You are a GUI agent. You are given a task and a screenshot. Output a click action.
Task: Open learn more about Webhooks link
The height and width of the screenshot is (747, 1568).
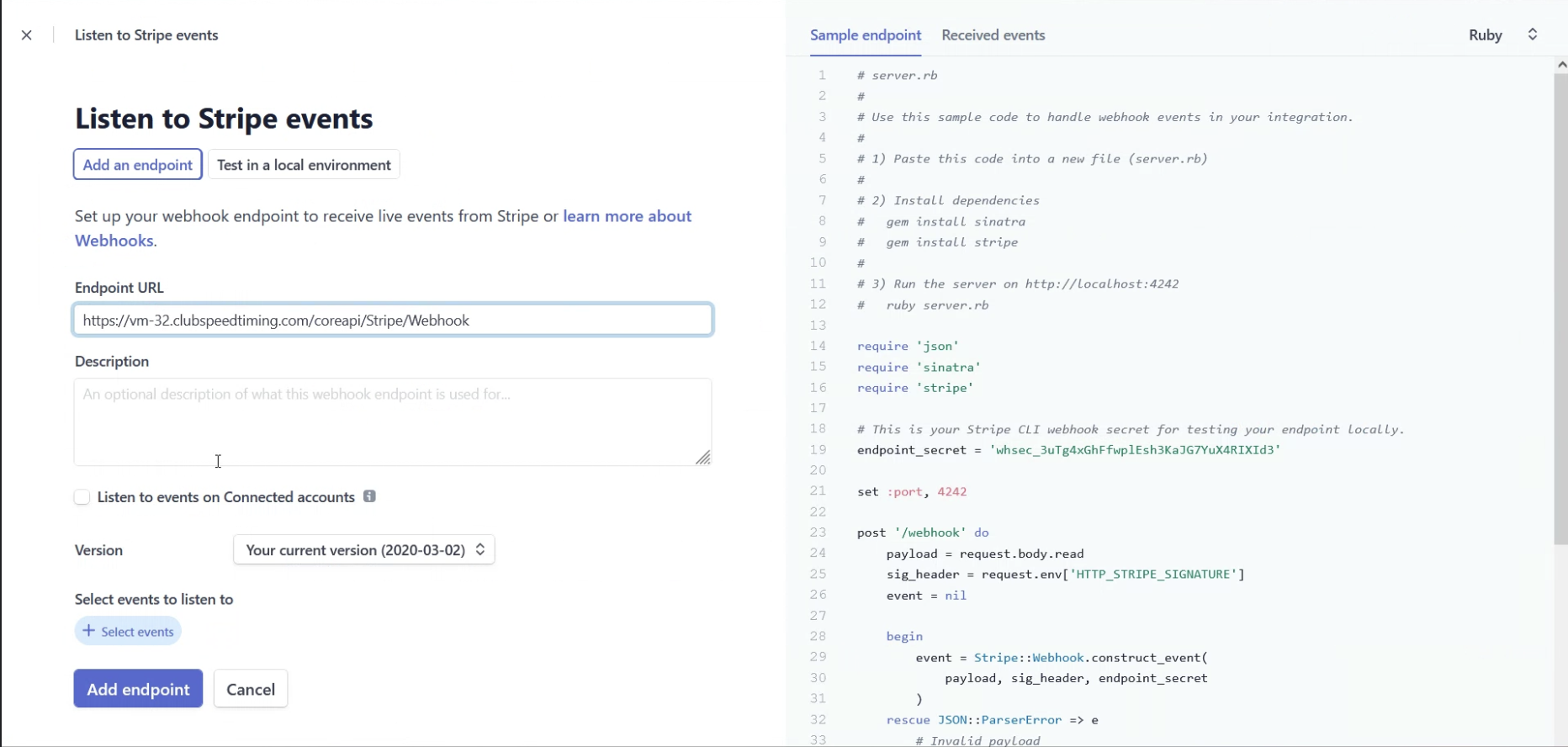[383, 228]
